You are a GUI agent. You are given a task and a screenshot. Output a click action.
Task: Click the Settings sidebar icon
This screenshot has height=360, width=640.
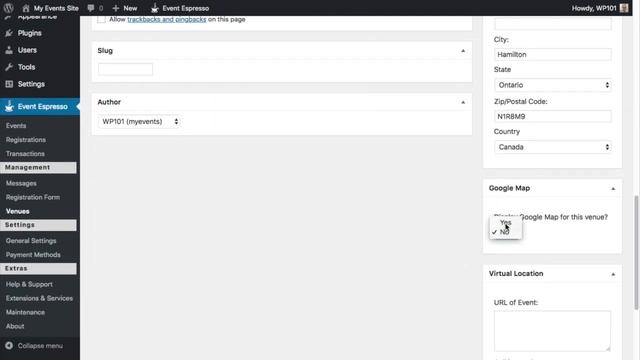pyautogui.click(x=9, y=84)
